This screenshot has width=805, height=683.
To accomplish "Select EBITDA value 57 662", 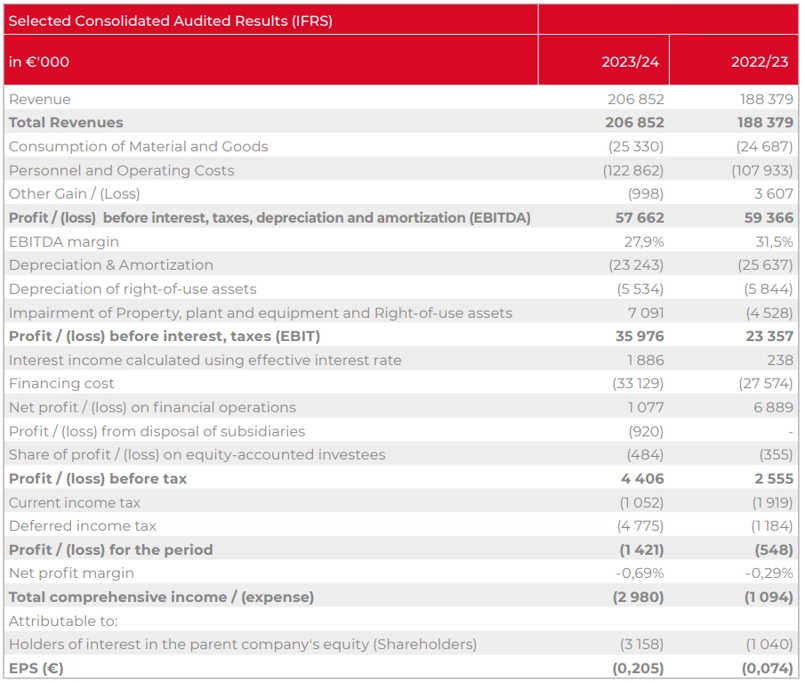I will (640, 218).
